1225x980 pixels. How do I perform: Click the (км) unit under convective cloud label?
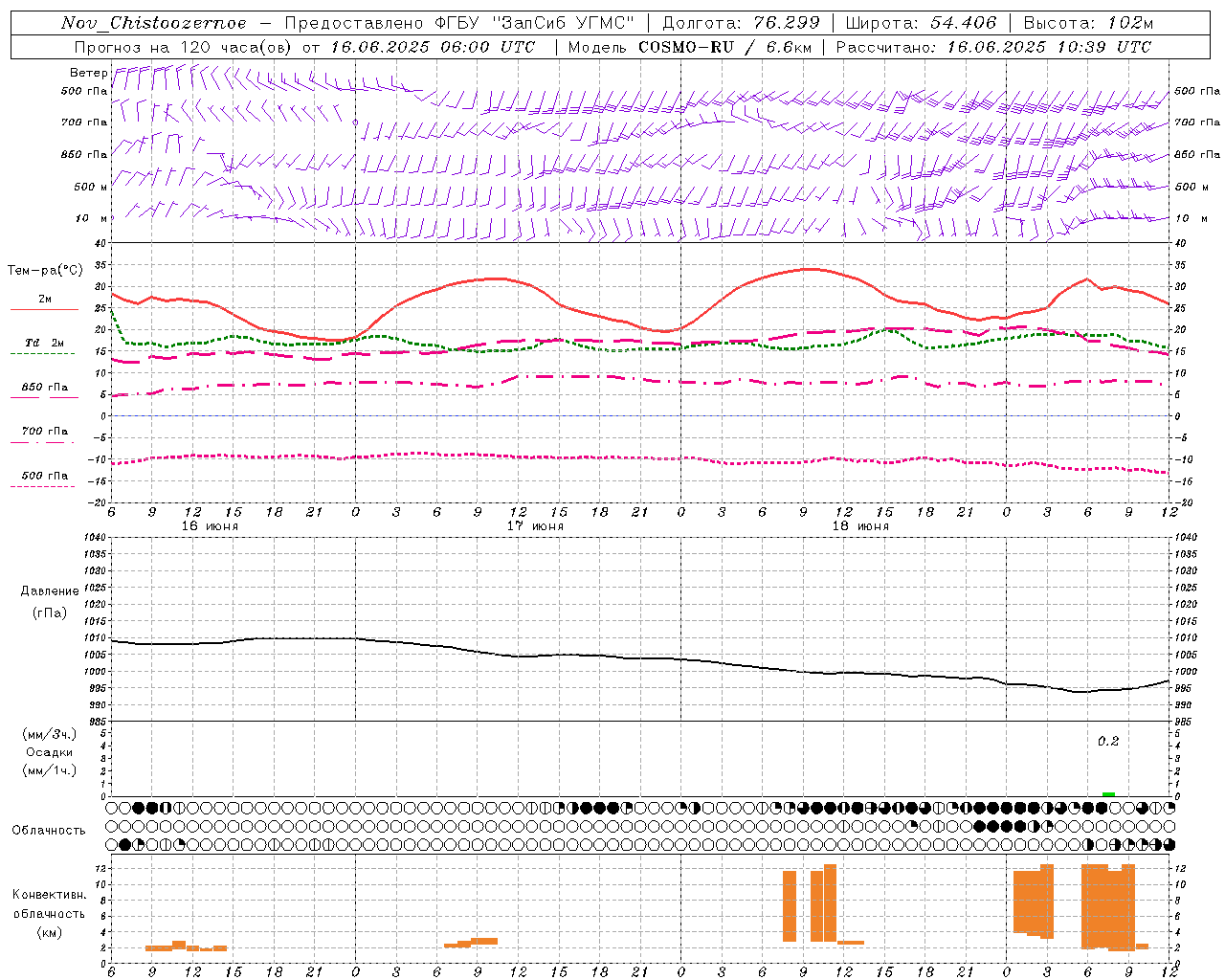point(49,932)
